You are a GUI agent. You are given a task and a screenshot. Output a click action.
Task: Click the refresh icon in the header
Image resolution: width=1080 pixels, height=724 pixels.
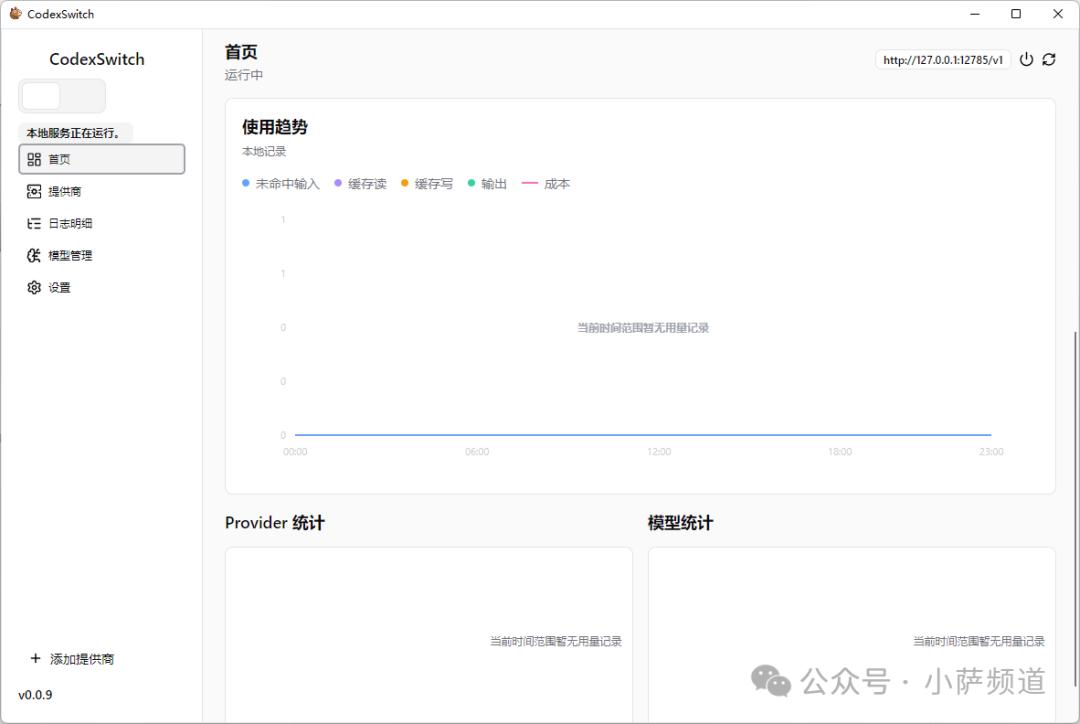click(x=1049, y=60)
